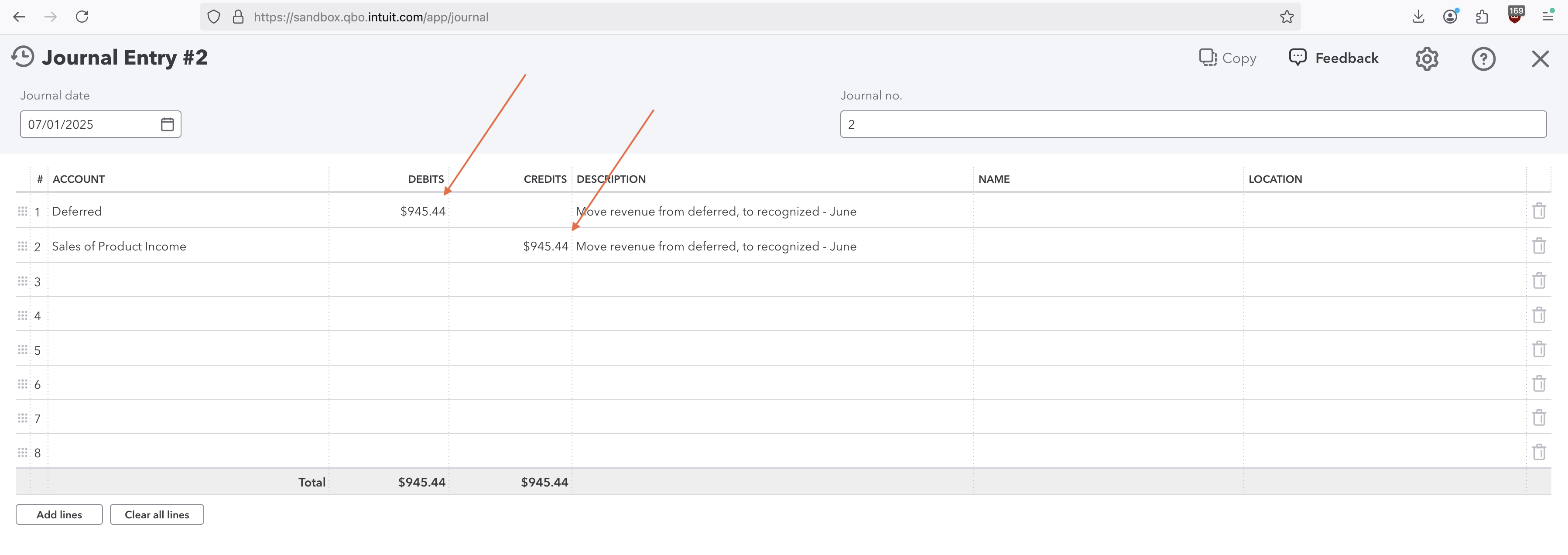The width and height of the screenshot is (1568, 555).
Task: Click trash icon on line 5
Action: pos(1539,349)
